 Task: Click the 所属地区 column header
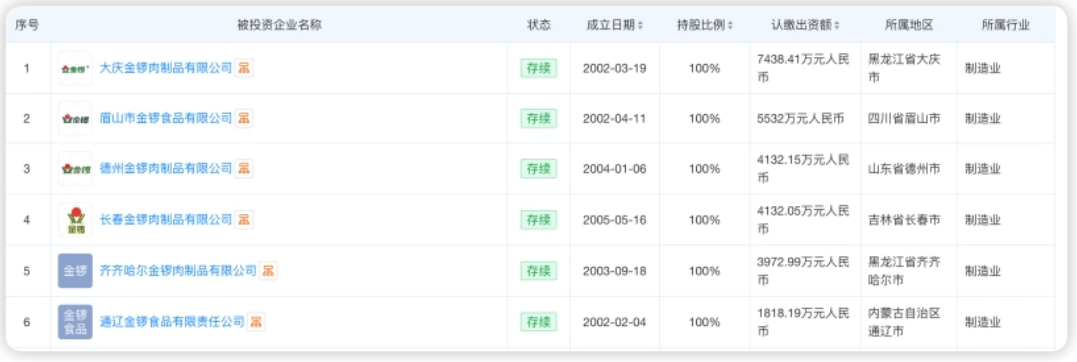point(909,25)
